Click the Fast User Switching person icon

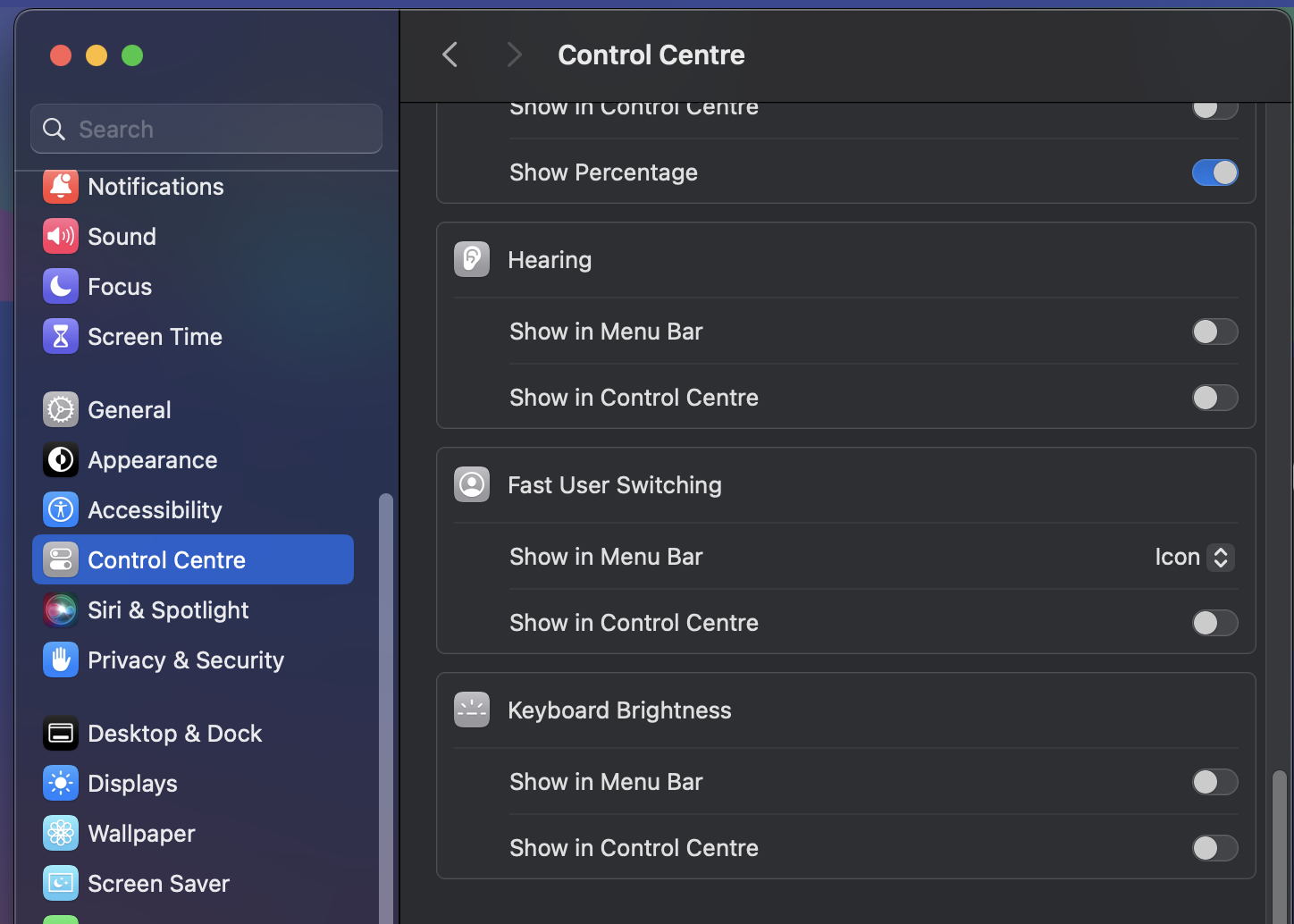tap(472, 485)
